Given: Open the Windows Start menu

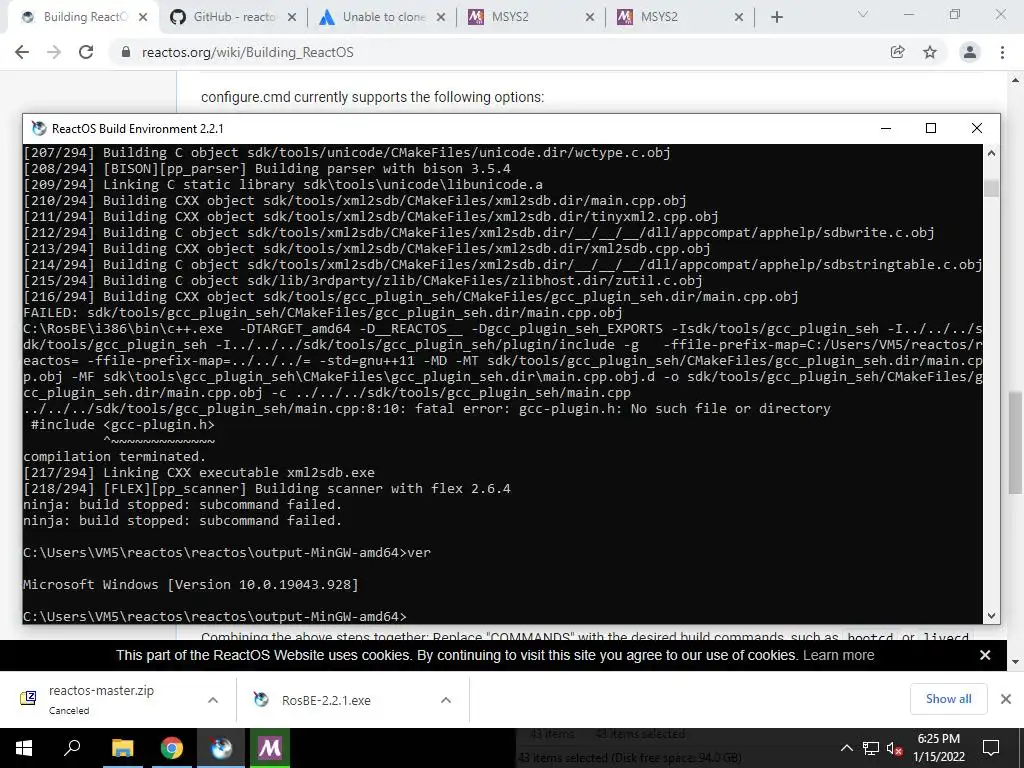Looking at the screenshot, I should (x=24, y=748).
